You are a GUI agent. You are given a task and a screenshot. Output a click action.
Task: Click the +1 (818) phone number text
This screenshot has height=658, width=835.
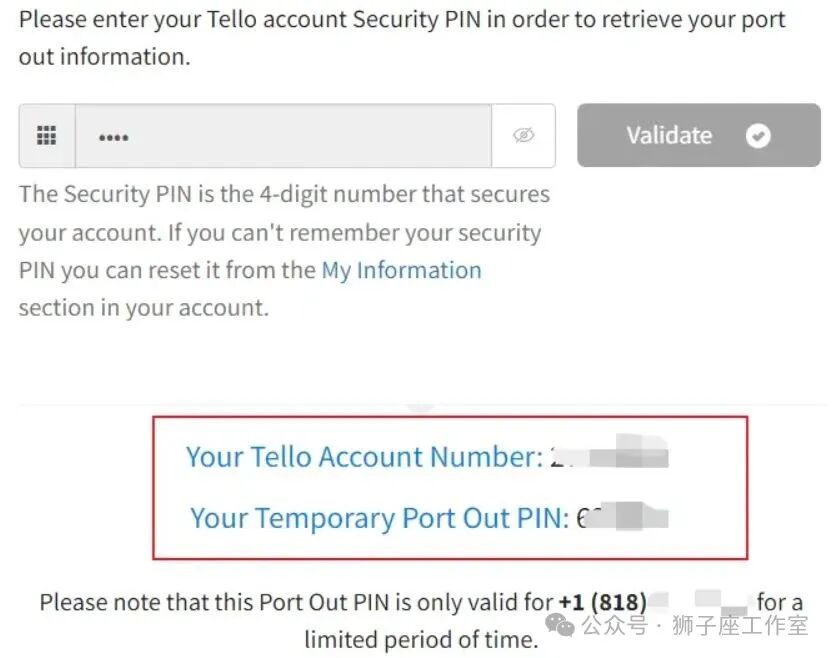tap(602, 602)
